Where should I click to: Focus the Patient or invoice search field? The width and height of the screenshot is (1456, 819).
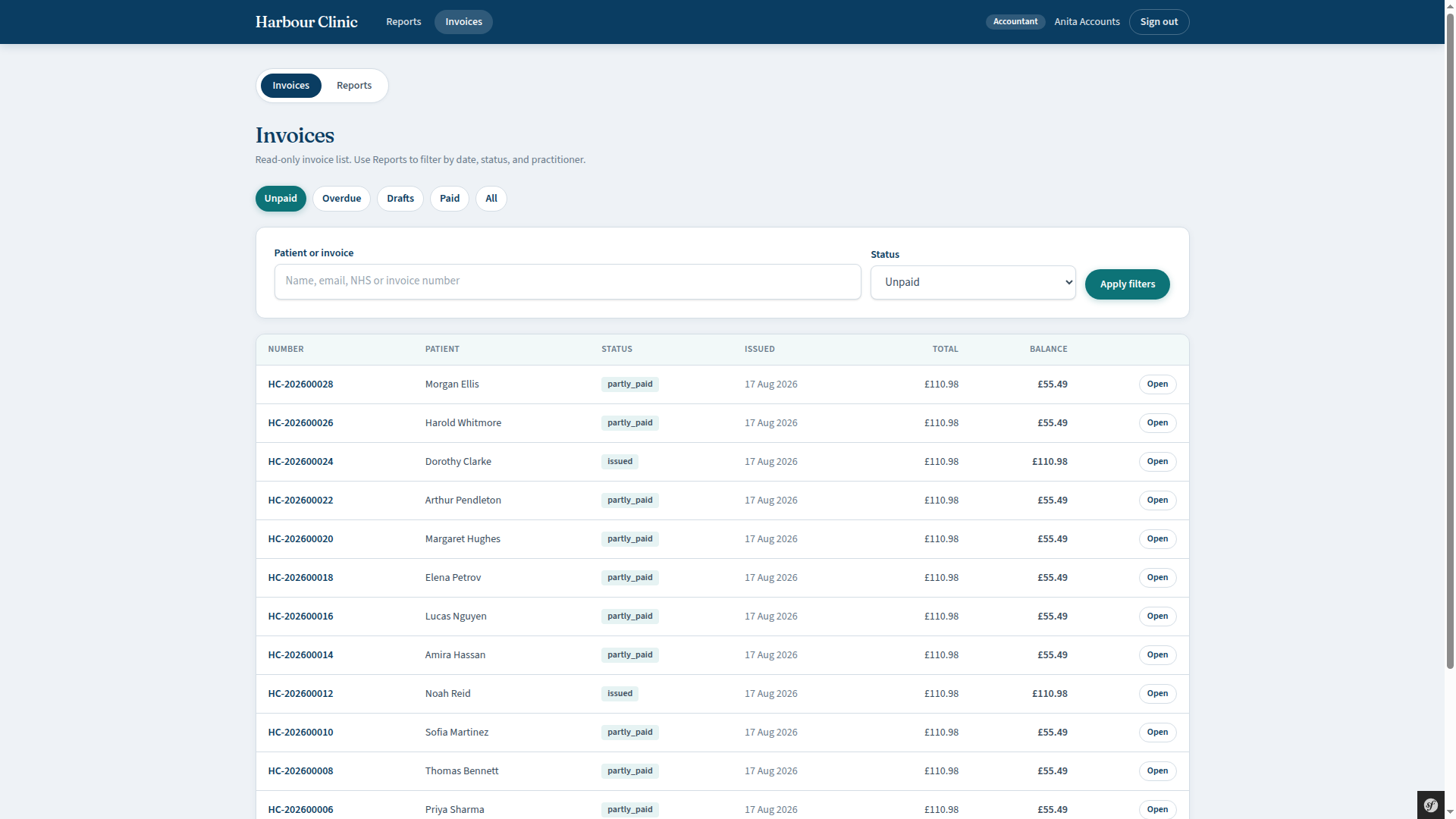pos(567,281)
